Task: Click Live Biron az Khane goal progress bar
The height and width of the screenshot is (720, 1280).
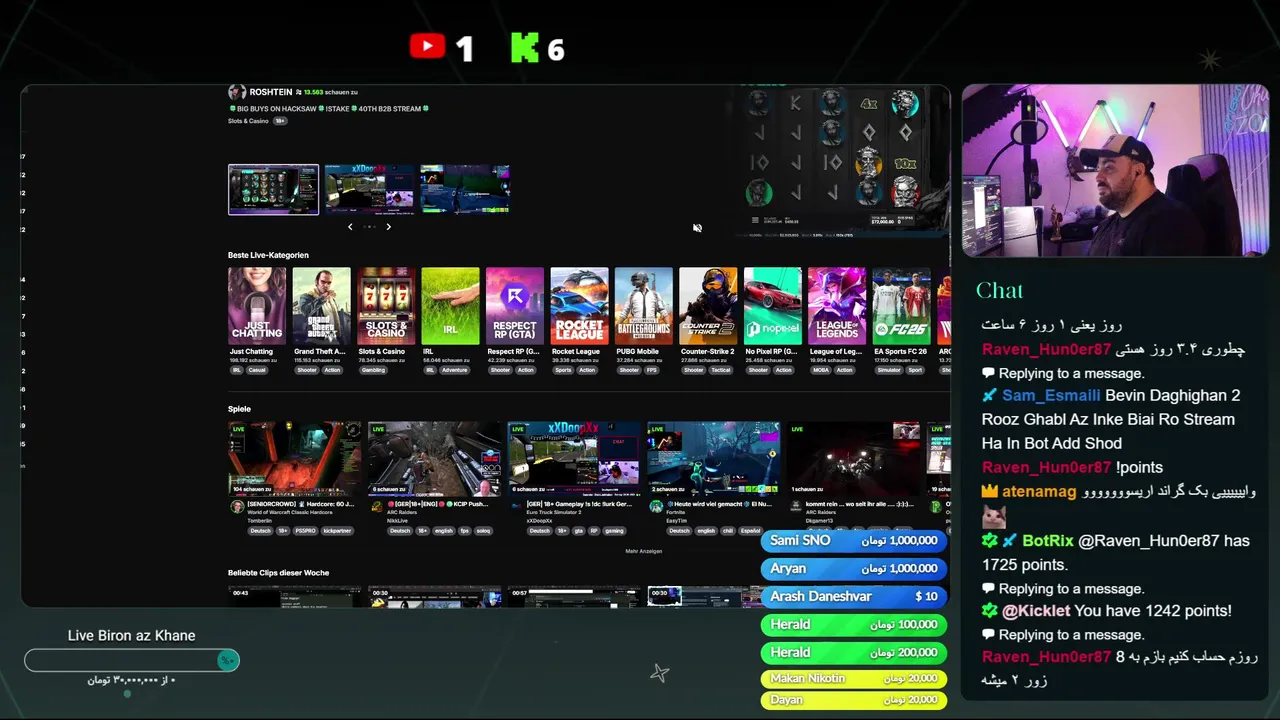Action: pos(132,660)
